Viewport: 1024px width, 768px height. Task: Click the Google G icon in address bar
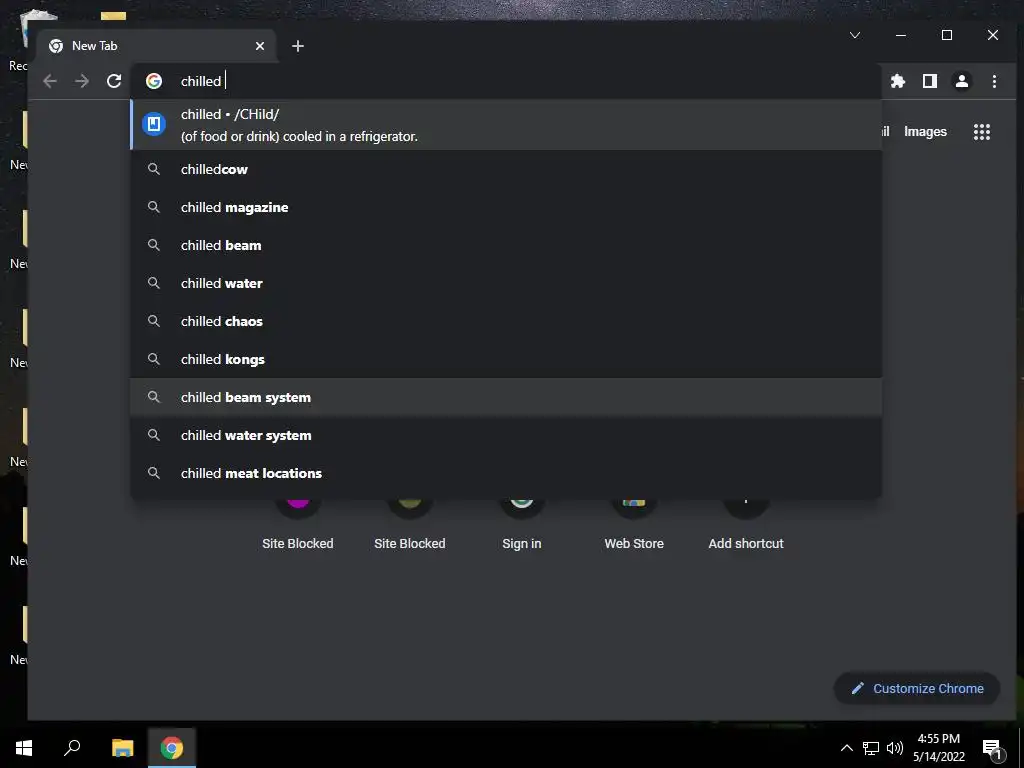(154, 81)
